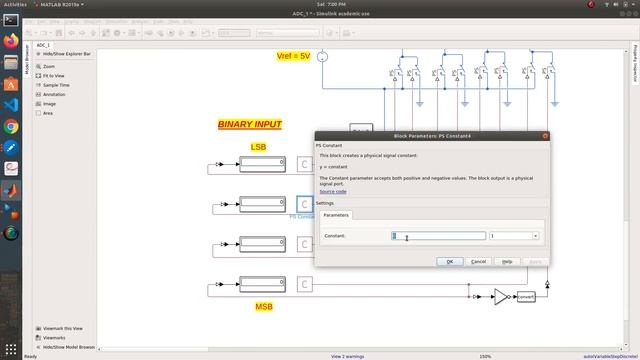The image size is (640, 360).
Task: Click the Source code link
Action: (x=333, y=191)
